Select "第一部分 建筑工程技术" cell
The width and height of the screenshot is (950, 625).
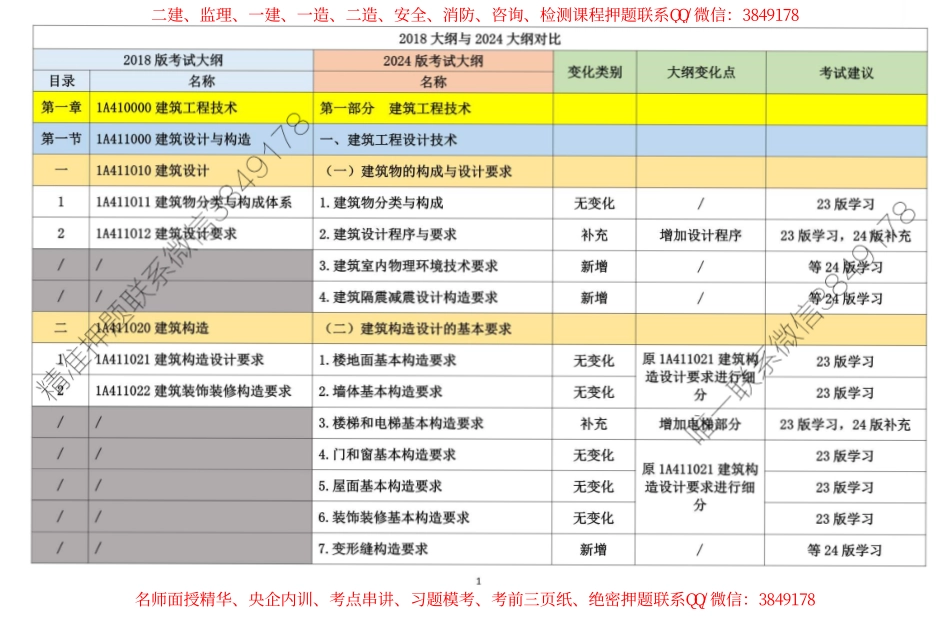tap(433, 109)
